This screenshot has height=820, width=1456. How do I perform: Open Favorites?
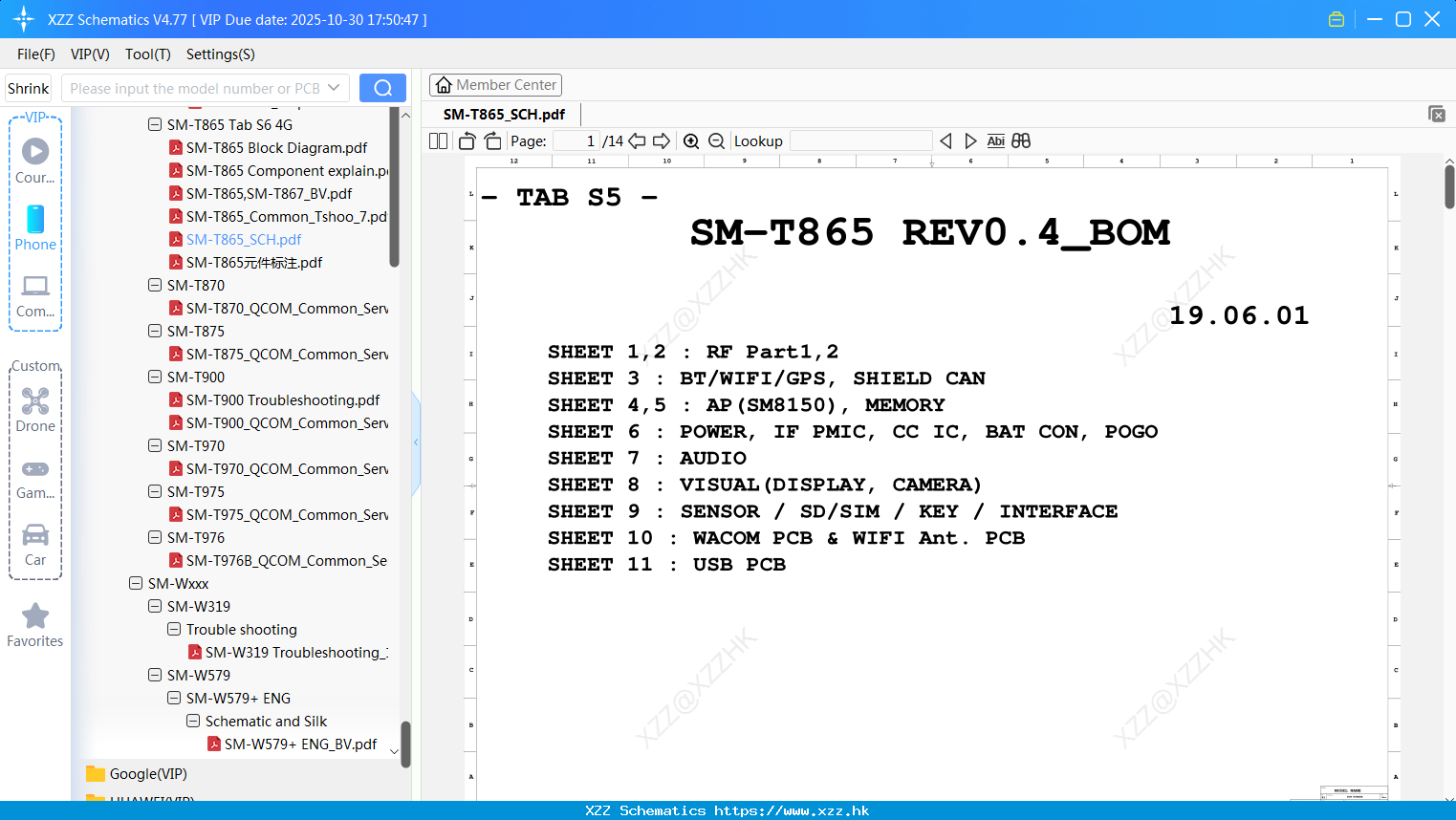35,625
